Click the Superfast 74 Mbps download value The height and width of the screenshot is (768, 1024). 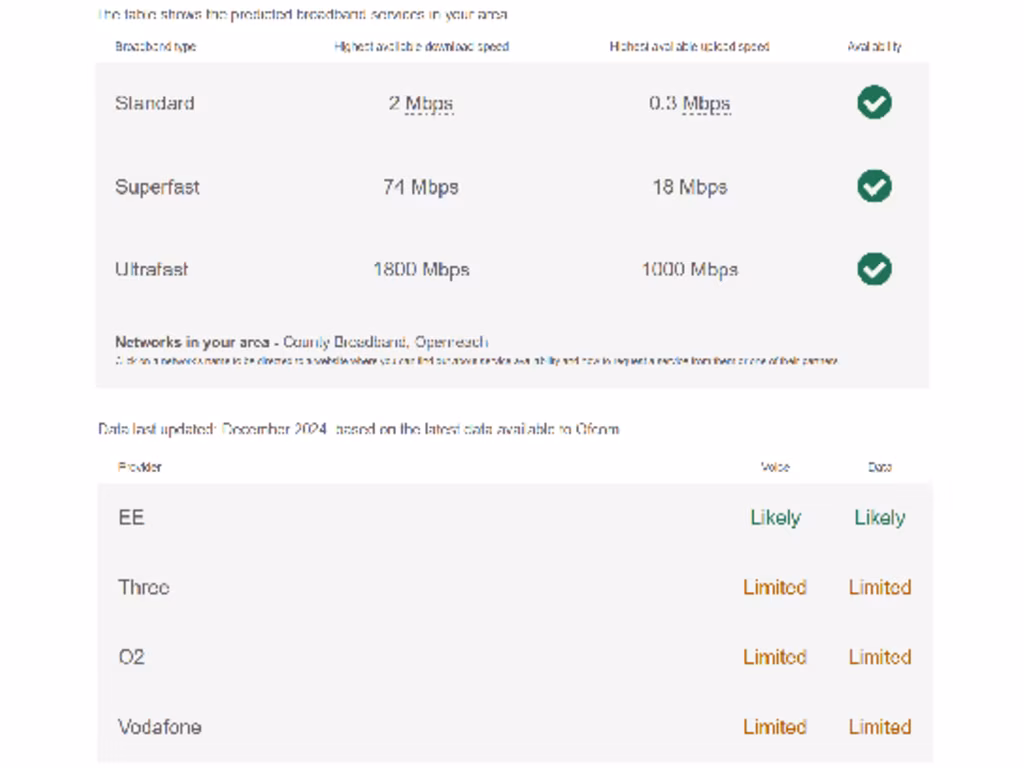[420, 187]
